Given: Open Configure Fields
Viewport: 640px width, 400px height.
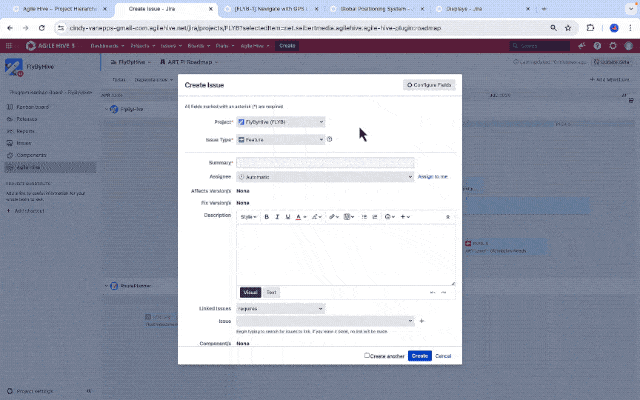Looking at the screenshot, I should pyautogui.click(x=429, y=85).
